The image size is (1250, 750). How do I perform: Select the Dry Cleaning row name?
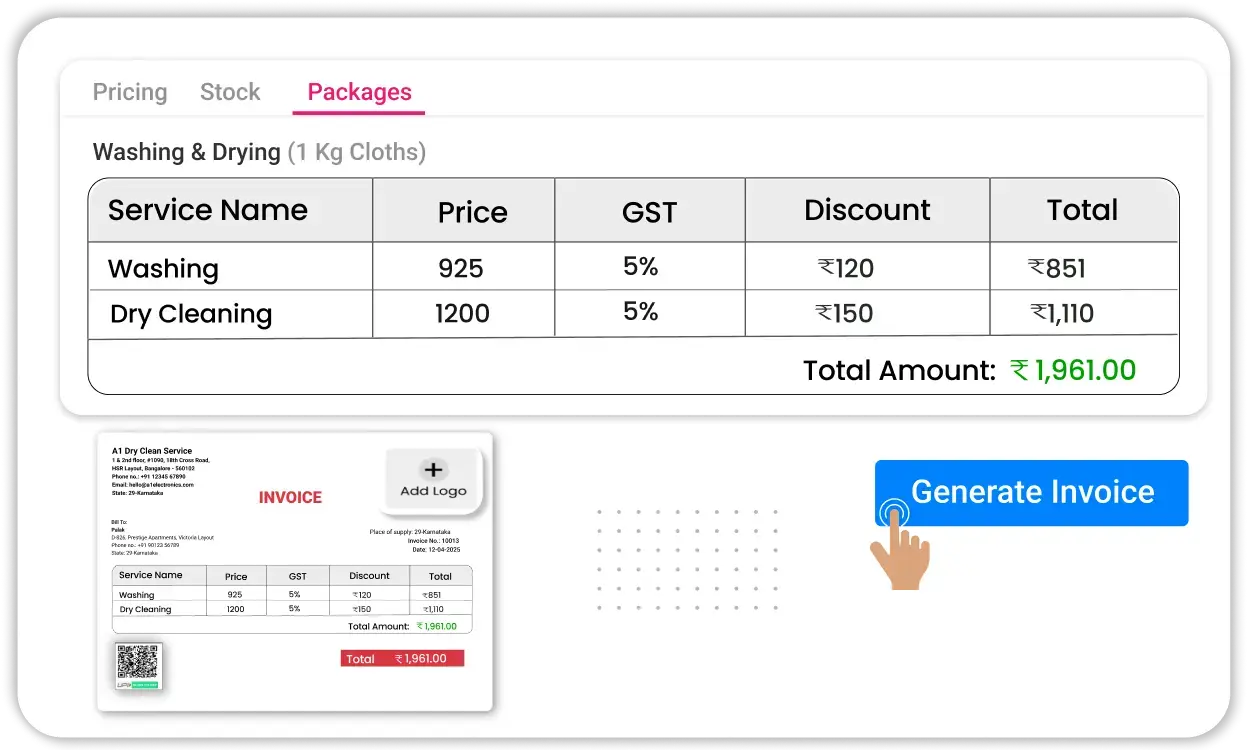click(191, 314)
